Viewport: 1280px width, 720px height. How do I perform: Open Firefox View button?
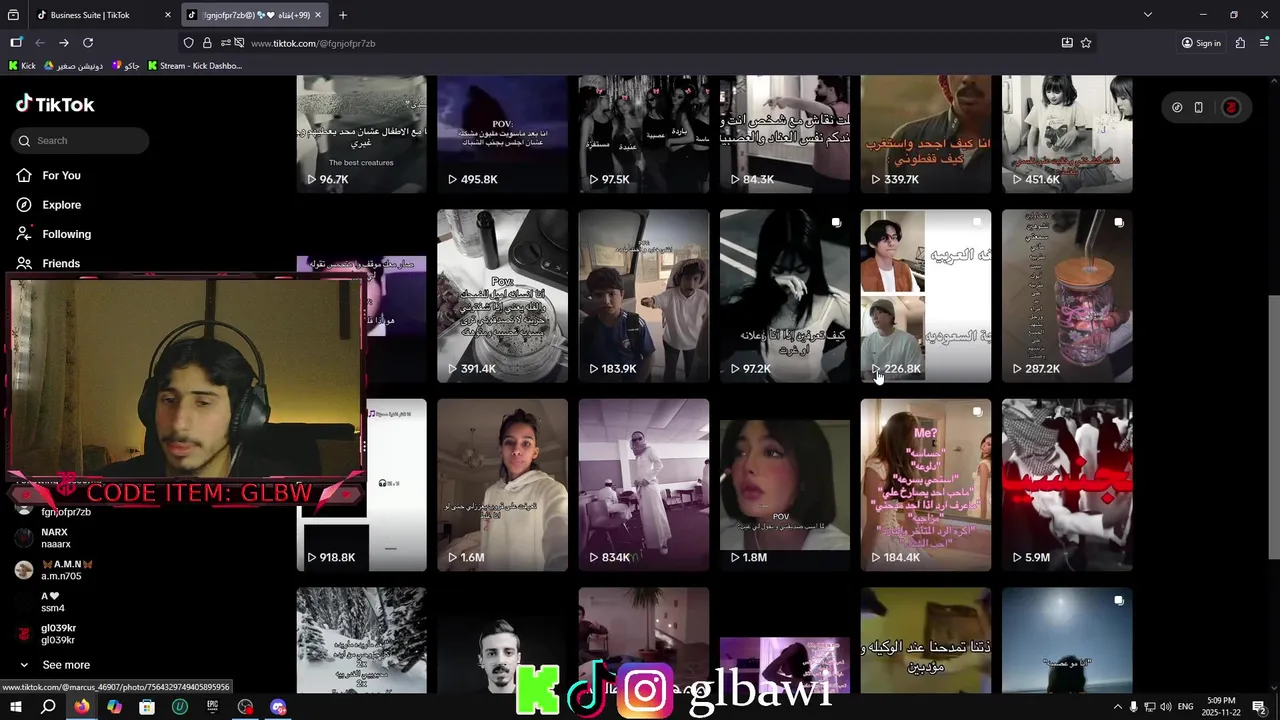pyautogui.click(x=13, y=15)
